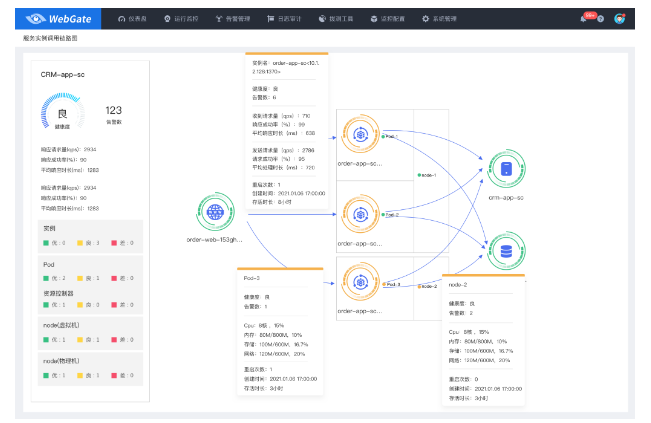Open the 仪表盘 dashboard menu
Image resolution: width=651 pixels, height=423 pixels.
tap(132, 19)
